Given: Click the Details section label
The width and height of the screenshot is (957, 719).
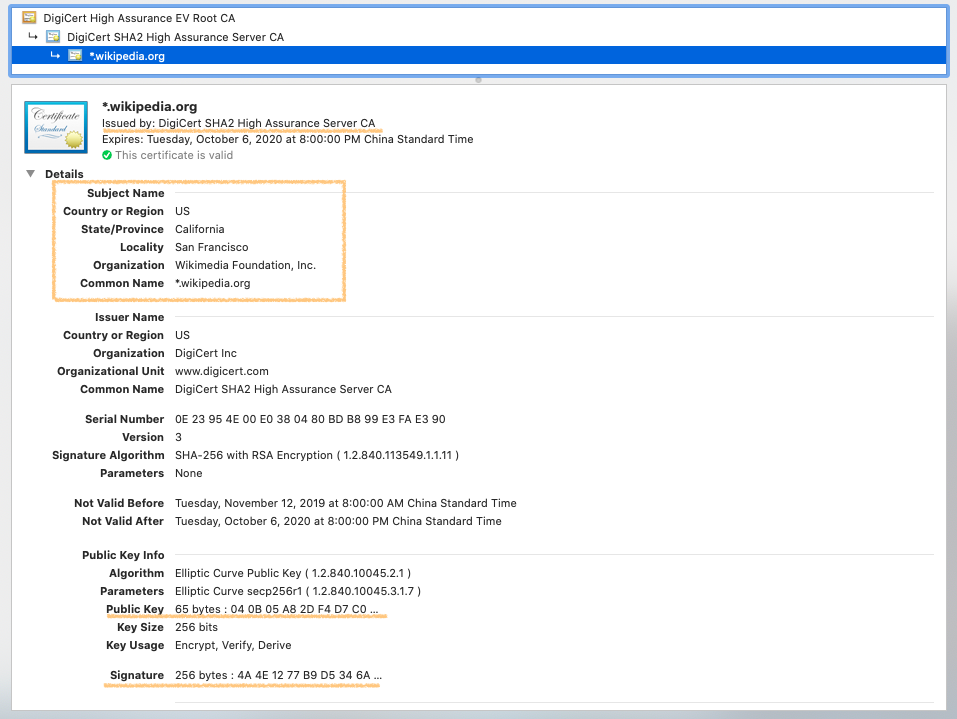Looking at the screenshot, I should (64, 174).
